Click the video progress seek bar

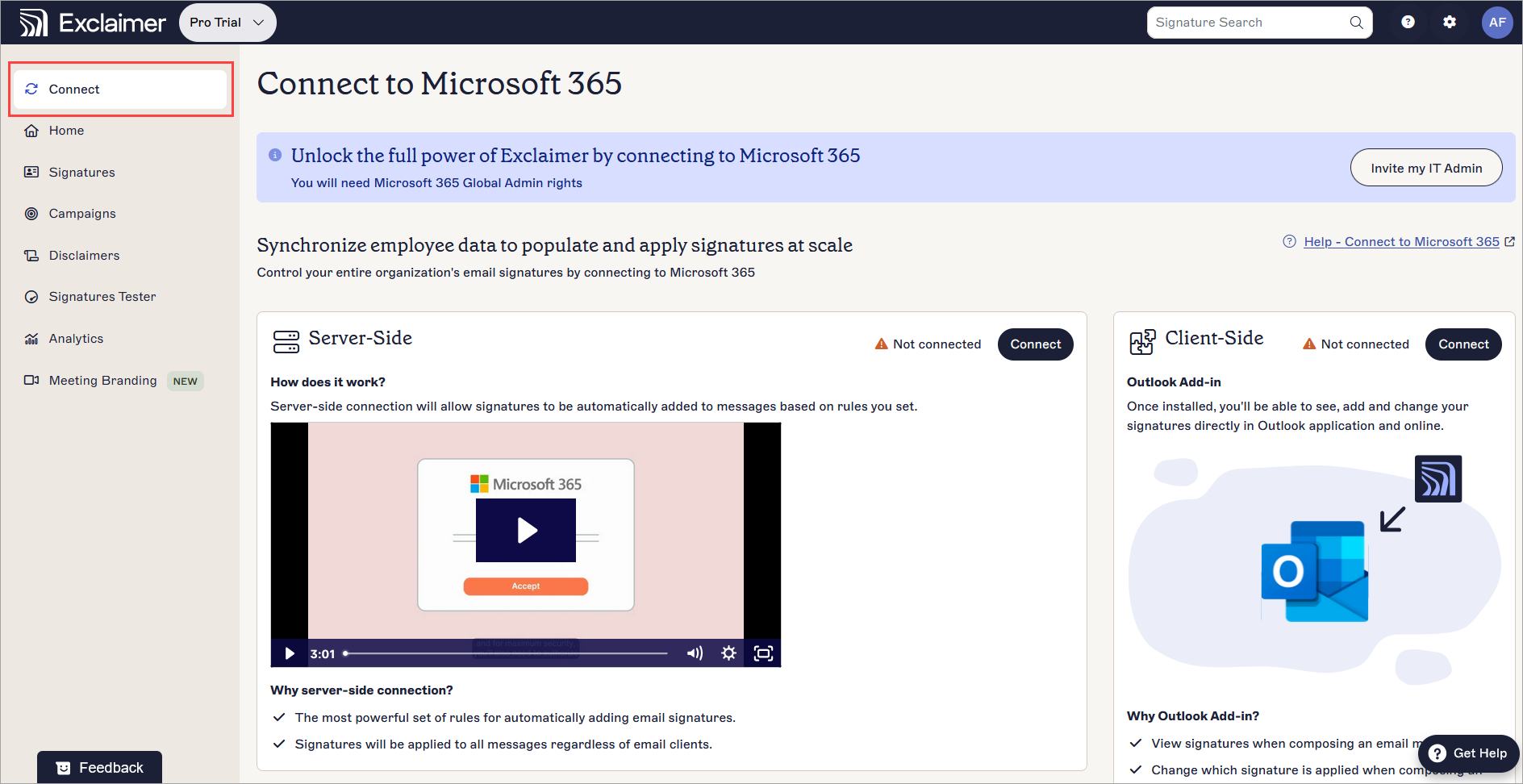click(507, 653)
